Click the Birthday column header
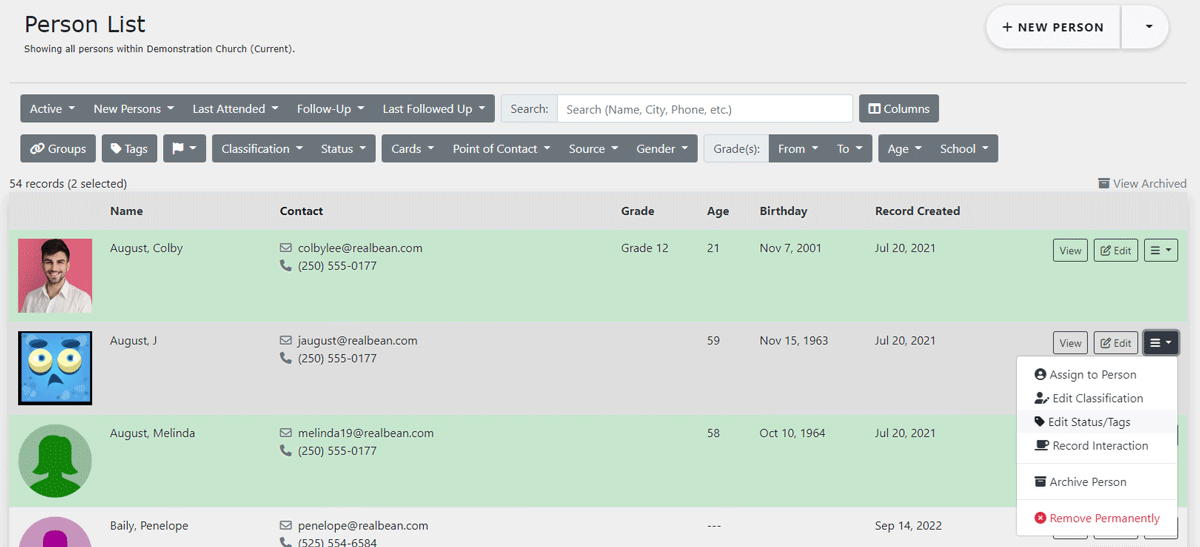 coord(783,211)
